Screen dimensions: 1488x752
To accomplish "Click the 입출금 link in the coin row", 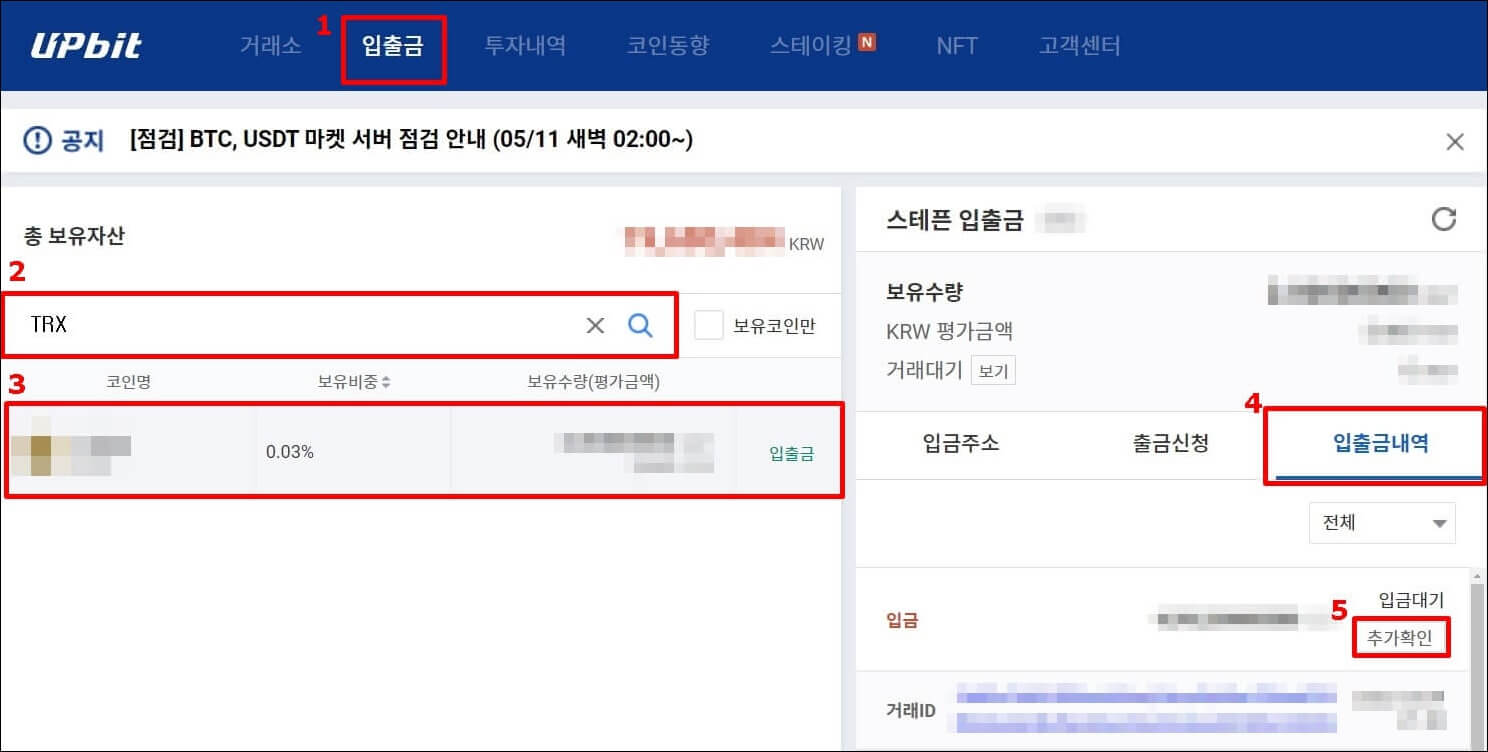I will coord(793,453).
